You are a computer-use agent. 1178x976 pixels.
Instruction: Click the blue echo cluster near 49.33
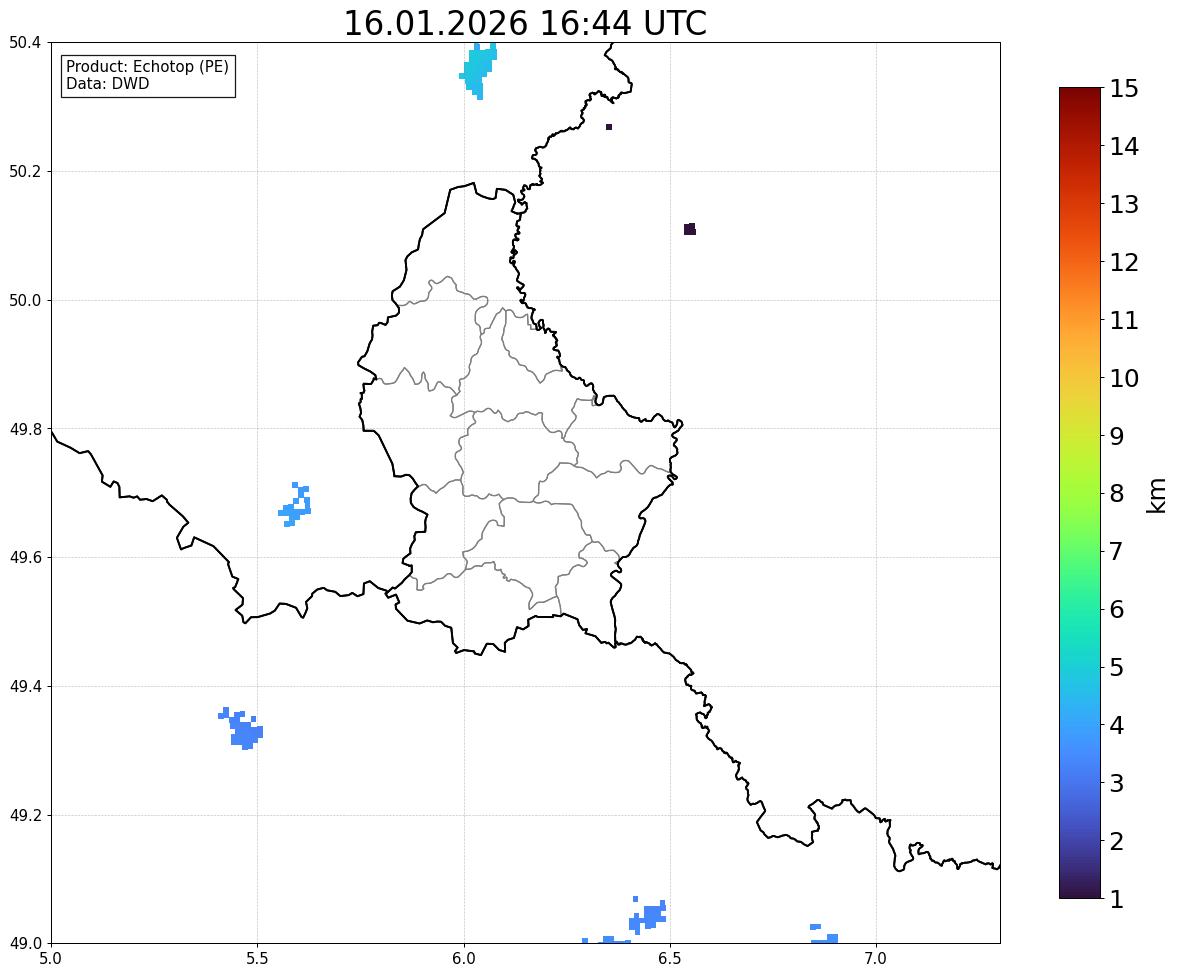point(242,729)
